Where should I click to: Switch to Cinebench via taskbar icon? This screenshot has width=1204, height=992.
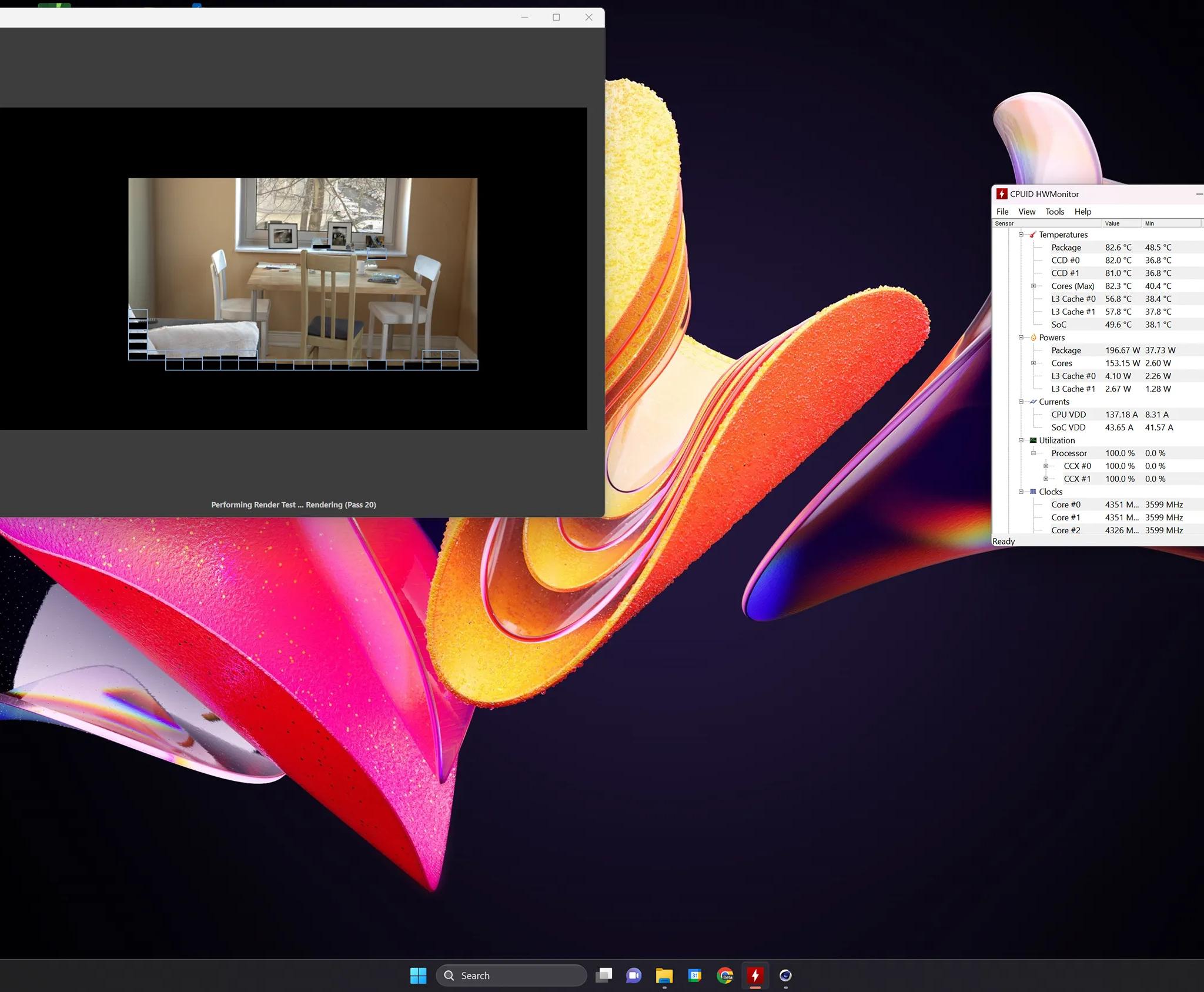[785, 976]
